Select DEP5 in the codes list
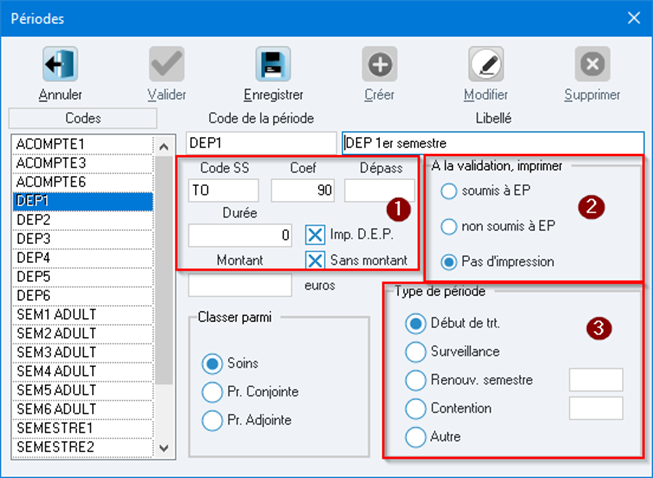Image resolution: width=653 pixels, height=478 pixels. tap(83, 277)
